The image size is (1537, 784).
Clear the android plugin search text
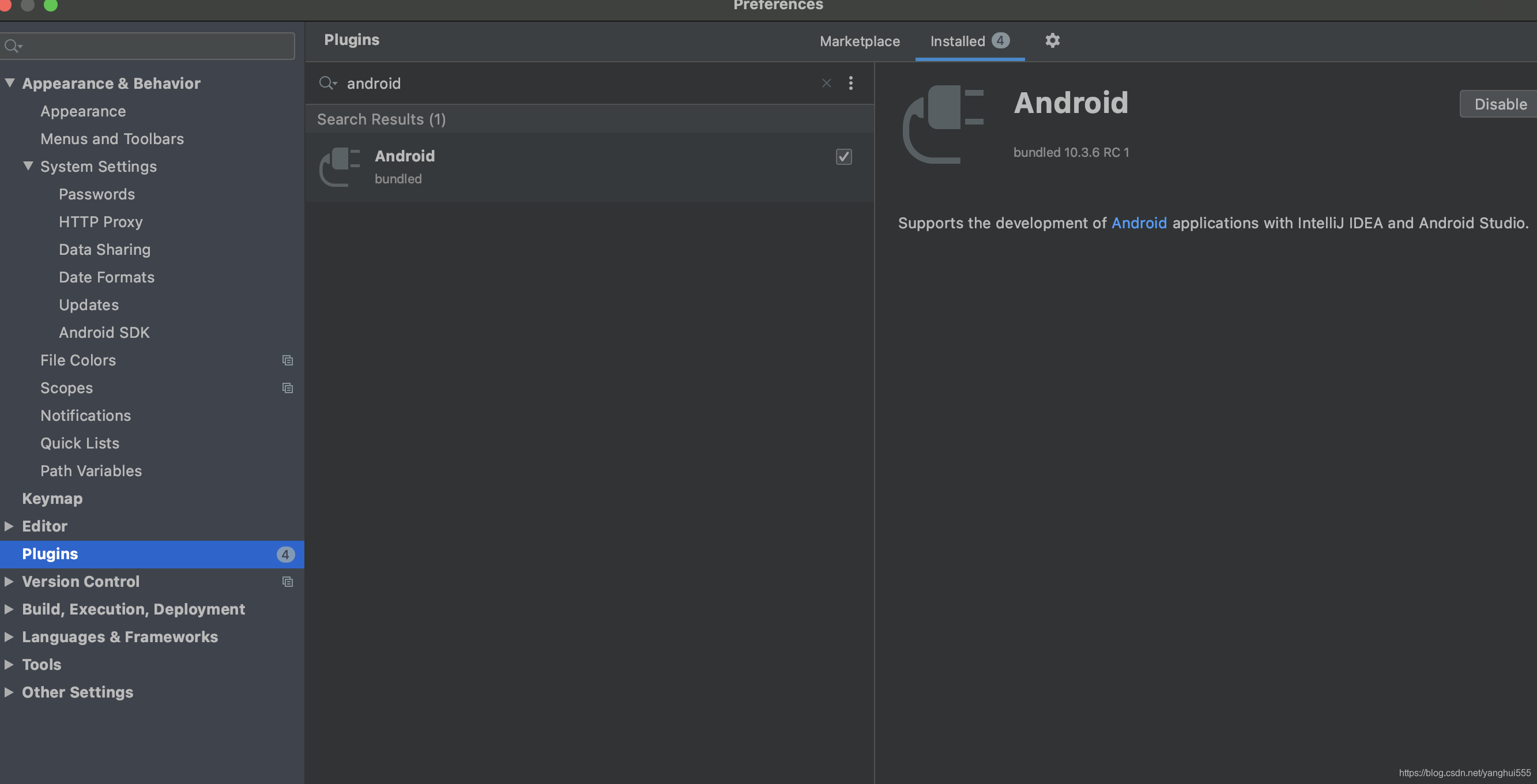[826, 83]
